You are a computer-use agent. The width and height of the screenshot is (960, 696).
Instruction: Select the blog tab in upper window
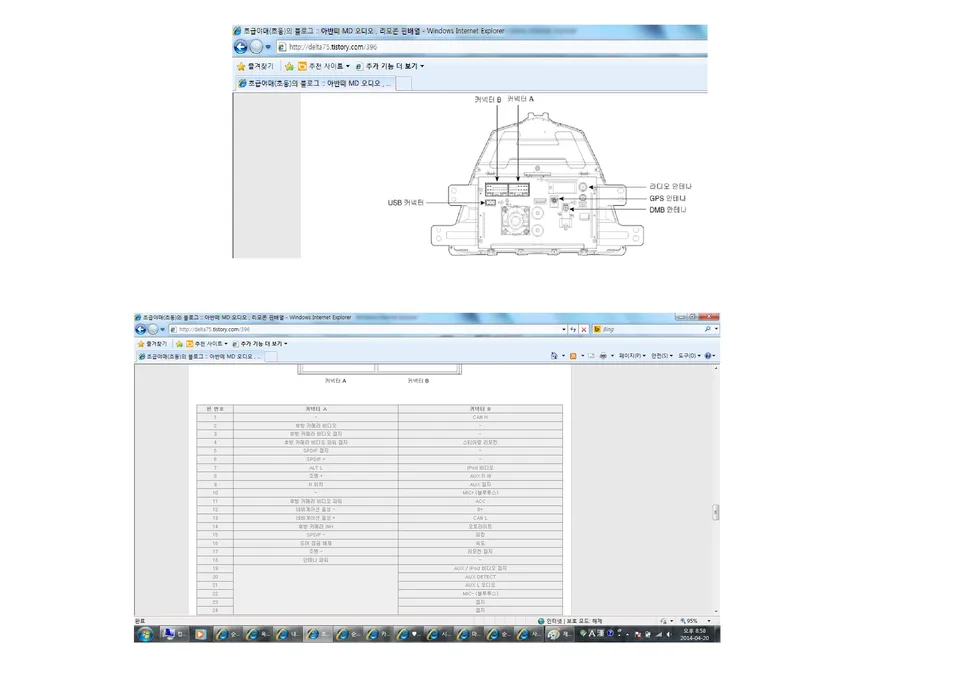point(315,83)
